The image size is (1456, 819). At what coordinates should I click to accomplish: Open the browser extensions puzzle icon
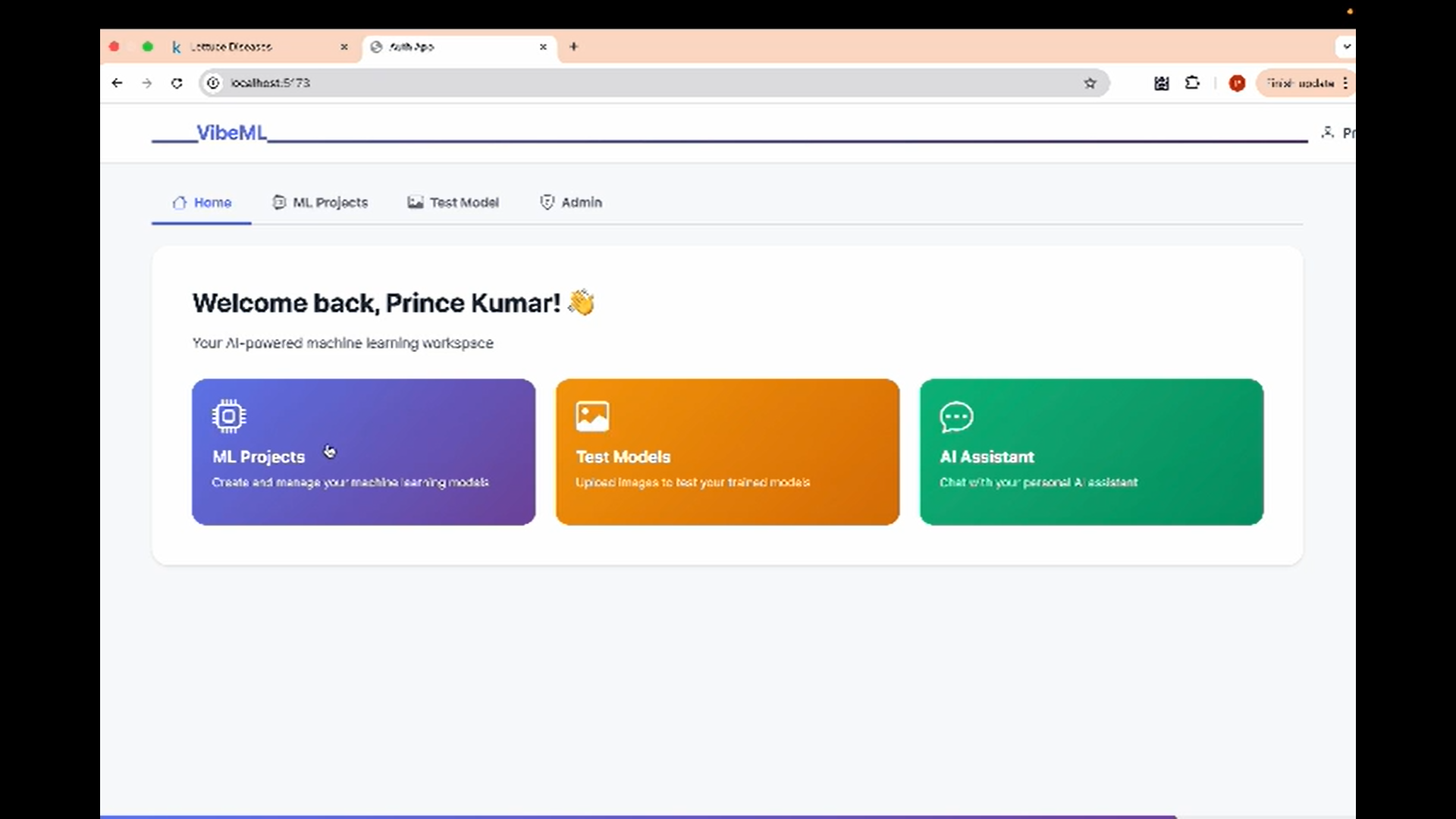click(x=1192, y=83)
